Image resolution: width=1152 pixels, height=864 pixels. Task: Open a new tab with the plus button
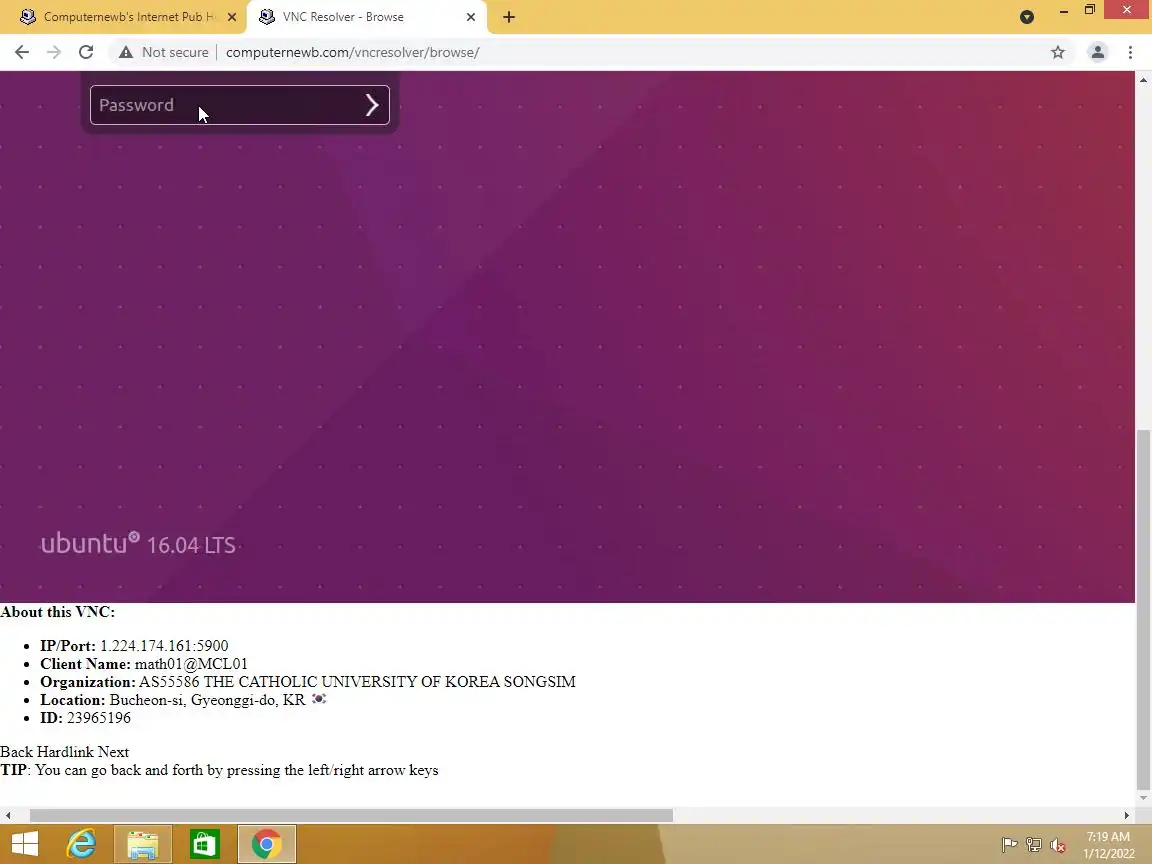pos(509,17)
